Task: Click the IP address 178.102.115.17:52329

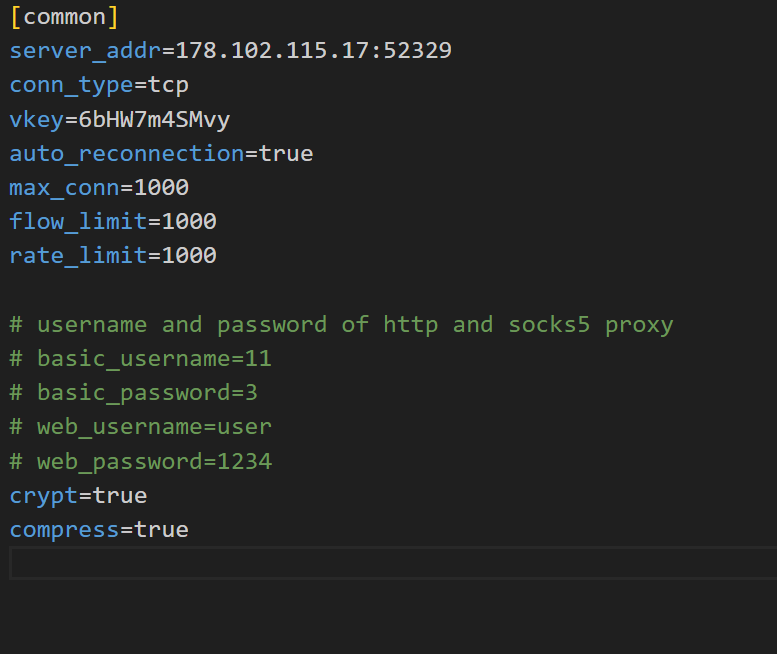Action: tap(313, 51)
